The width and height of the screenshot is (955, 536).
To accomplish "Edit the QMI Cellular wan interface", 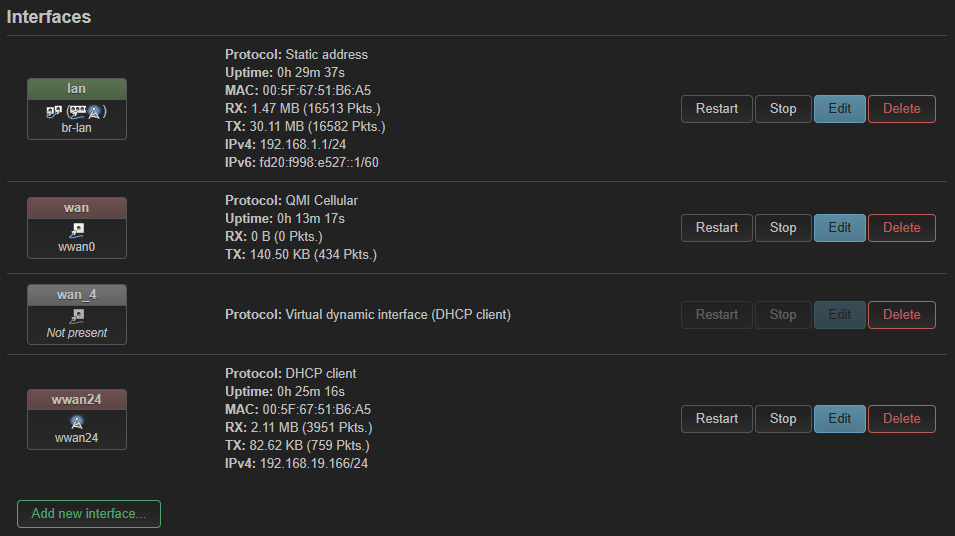I will tap(840, 228).
